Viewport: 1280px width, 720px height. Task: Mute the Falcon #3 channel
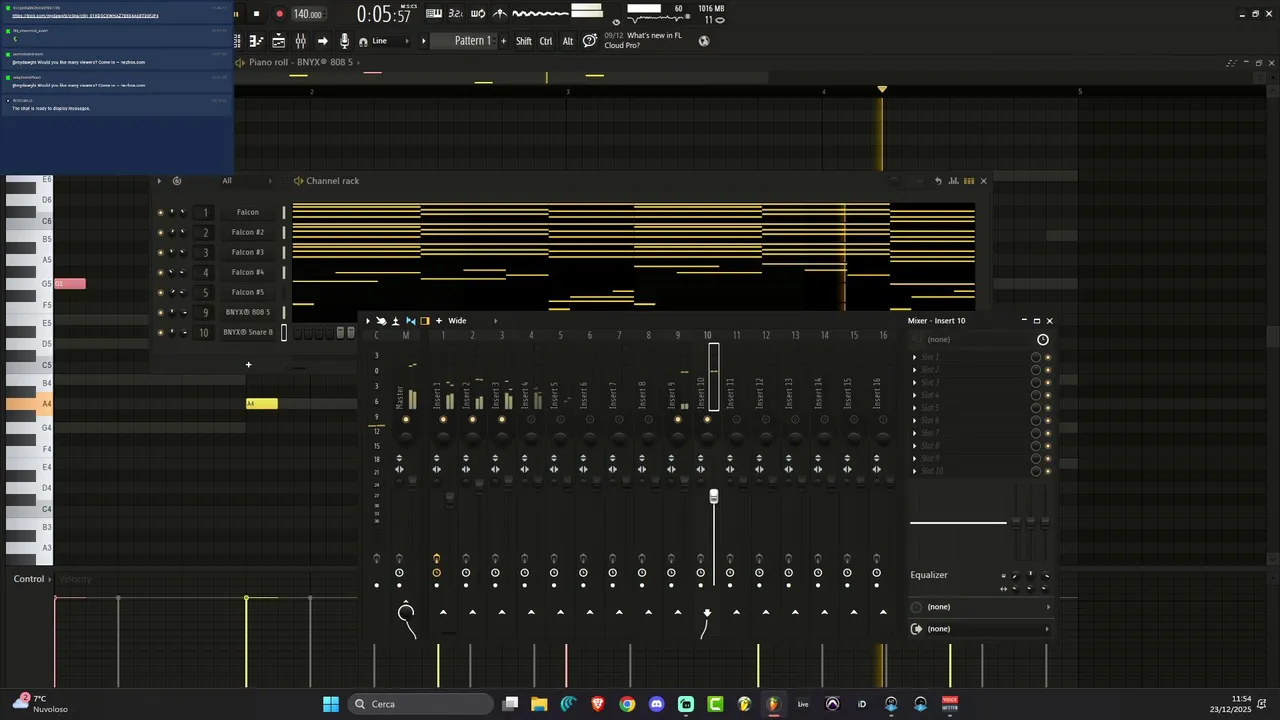[x=160, y=252]
